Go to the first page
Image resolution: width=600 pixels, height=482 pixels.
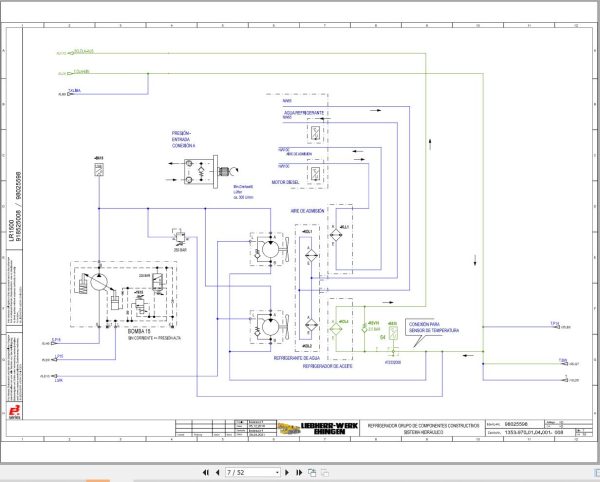(206, 472)
